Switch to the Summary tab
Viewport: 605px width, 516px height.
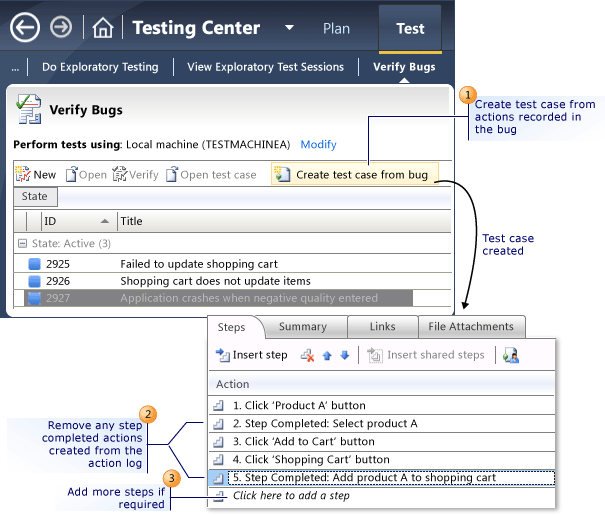pyautogui.click(x=303, y=327)
